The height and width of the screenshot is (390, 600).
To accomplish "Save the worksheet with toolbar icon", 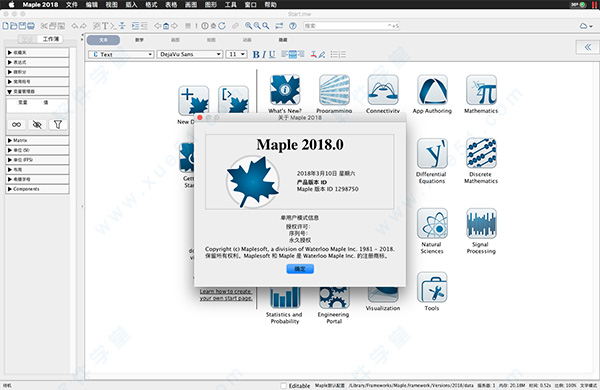I will (22, 26).
